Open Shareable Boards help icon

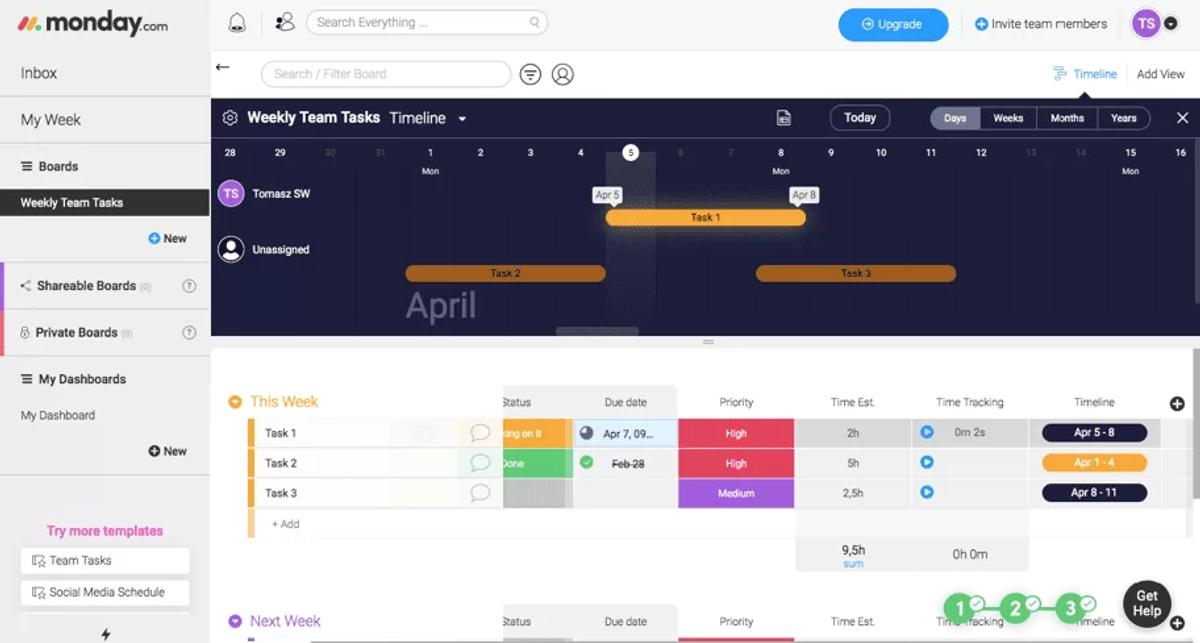189,286
